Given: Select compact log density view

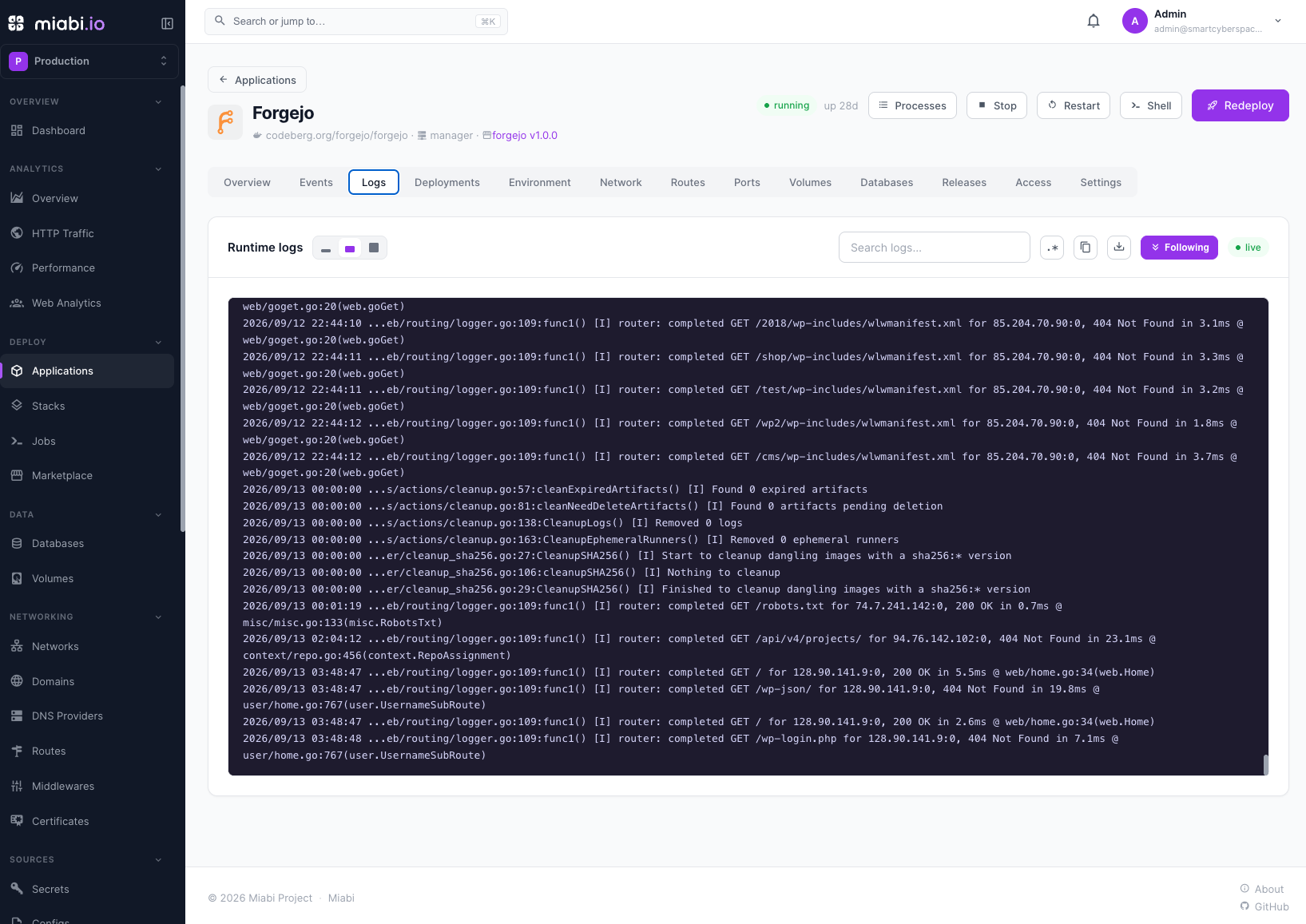Looking at the screenshot, I should [x=326, y=248].
